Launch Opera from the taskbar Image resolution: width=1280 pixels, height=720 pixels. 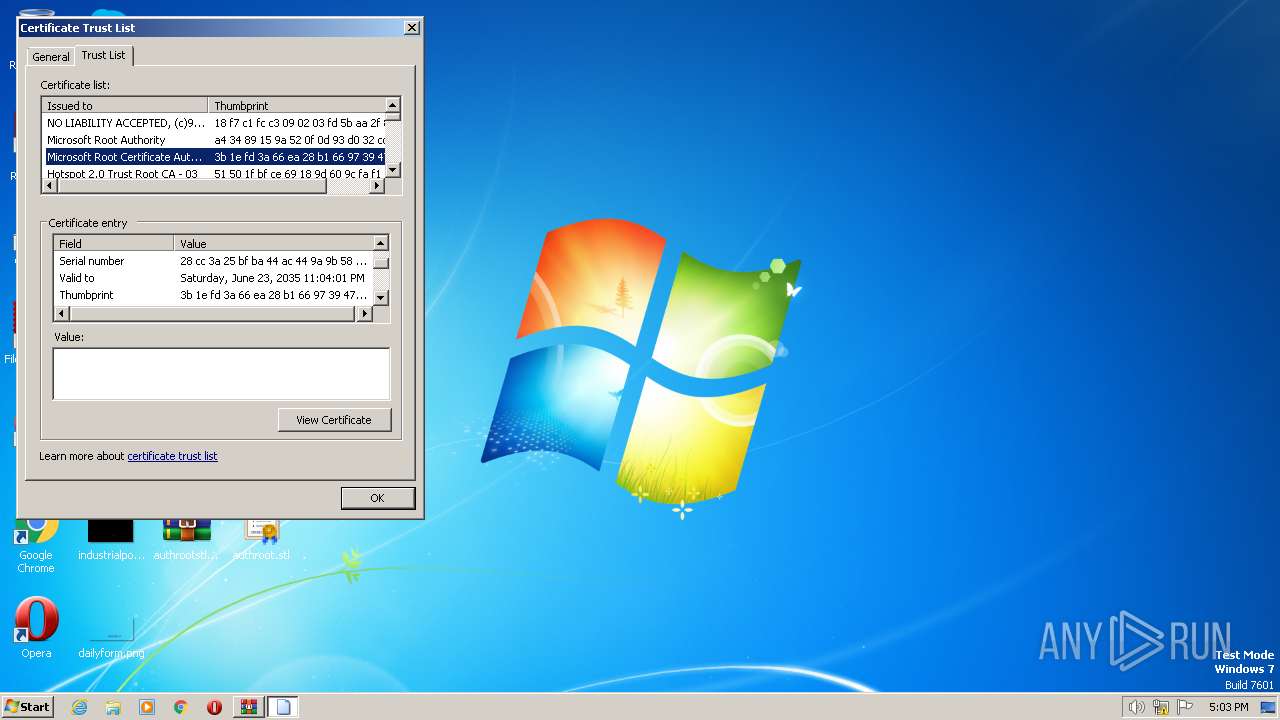coord(214,707)
